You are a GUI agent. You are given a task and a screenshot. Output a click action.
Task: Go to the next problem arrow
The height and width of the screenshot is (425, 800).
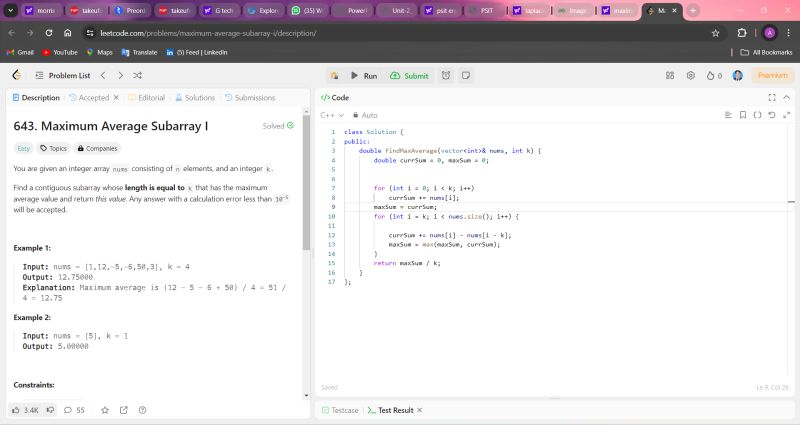click(120, 75)
